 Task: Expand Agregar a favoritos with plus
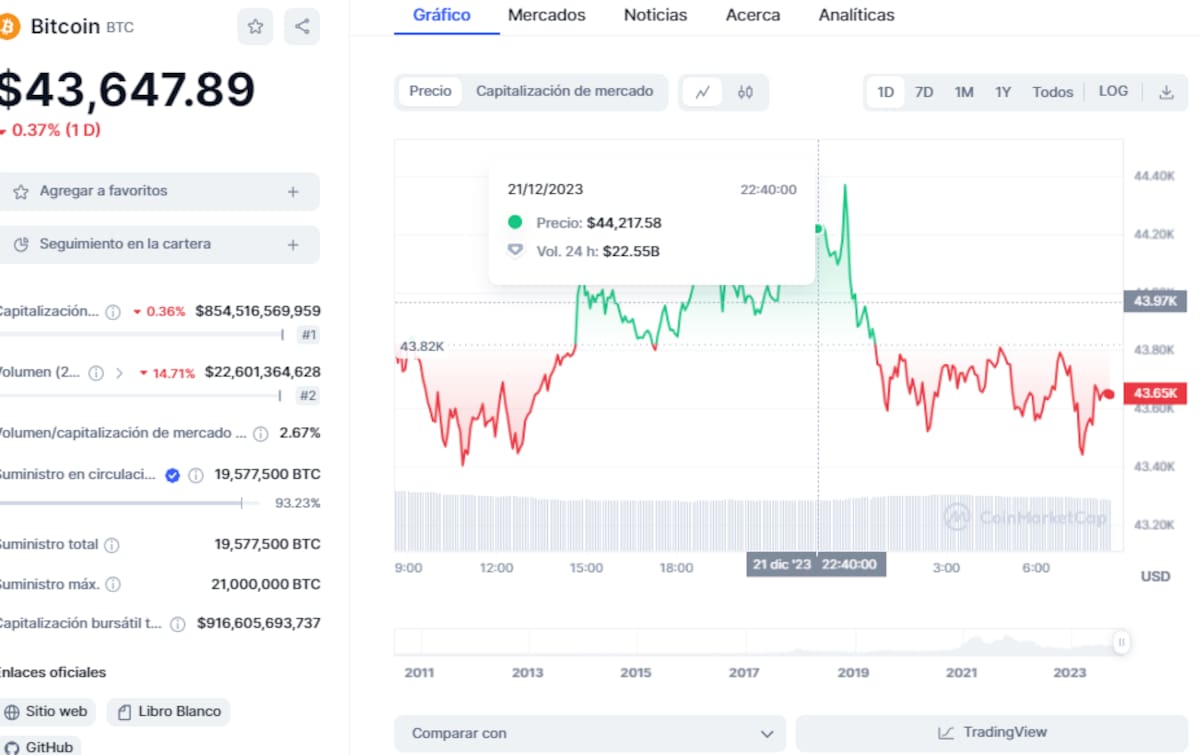tap(293, 191)
